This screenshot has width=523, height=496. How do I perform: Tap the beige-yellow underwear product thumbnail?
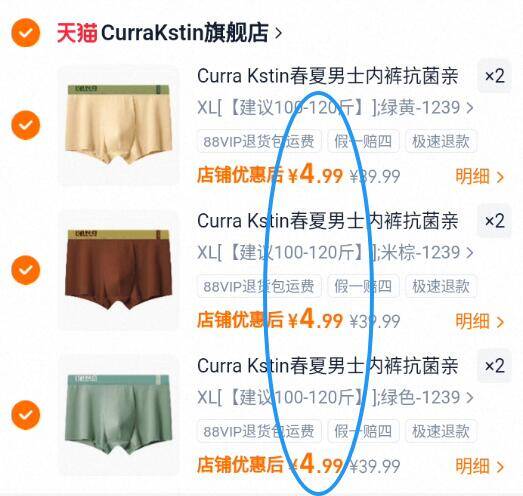(x=119, y=125)
